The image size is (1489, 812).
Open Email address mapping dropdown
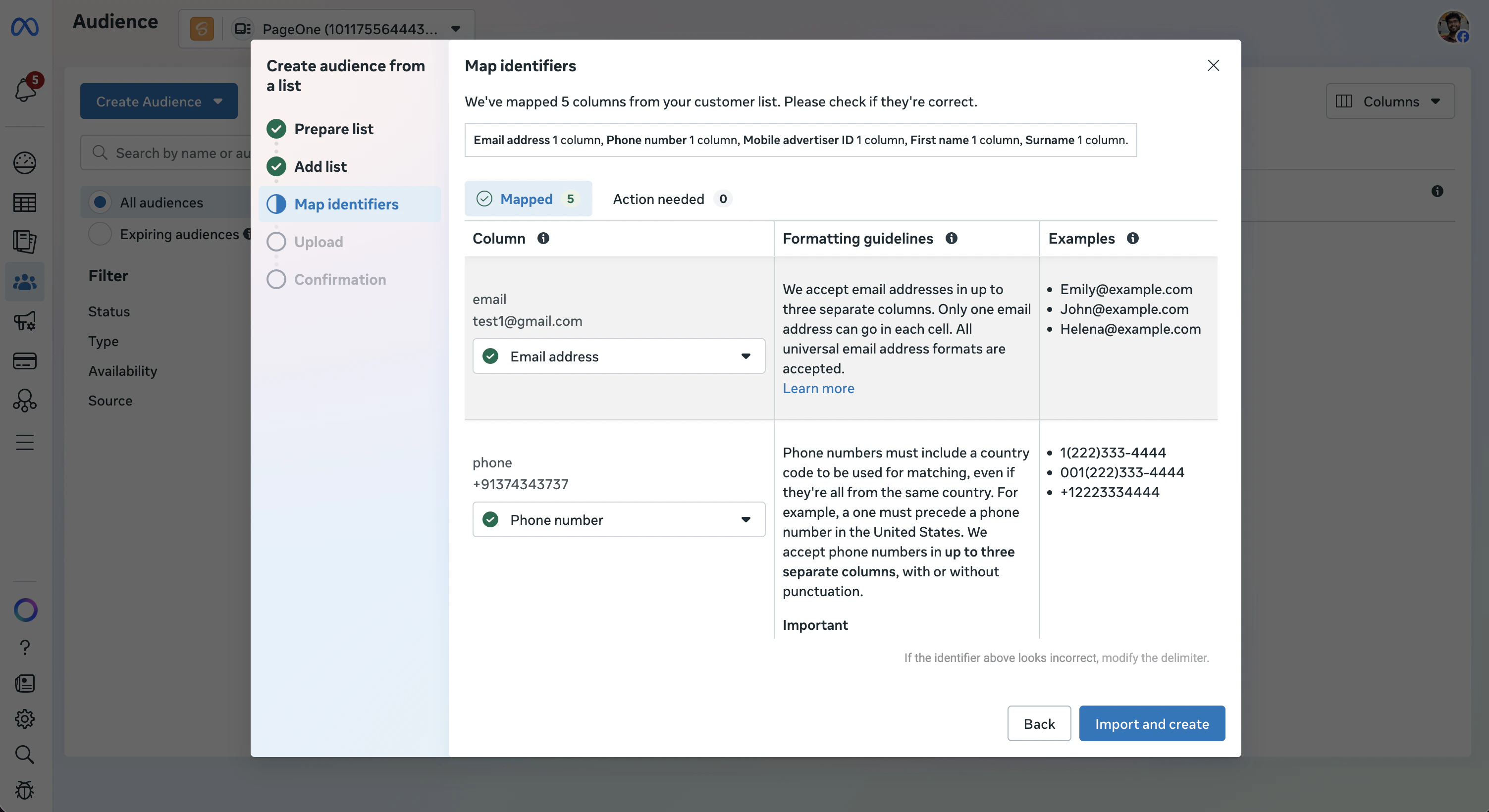[619, 356]
